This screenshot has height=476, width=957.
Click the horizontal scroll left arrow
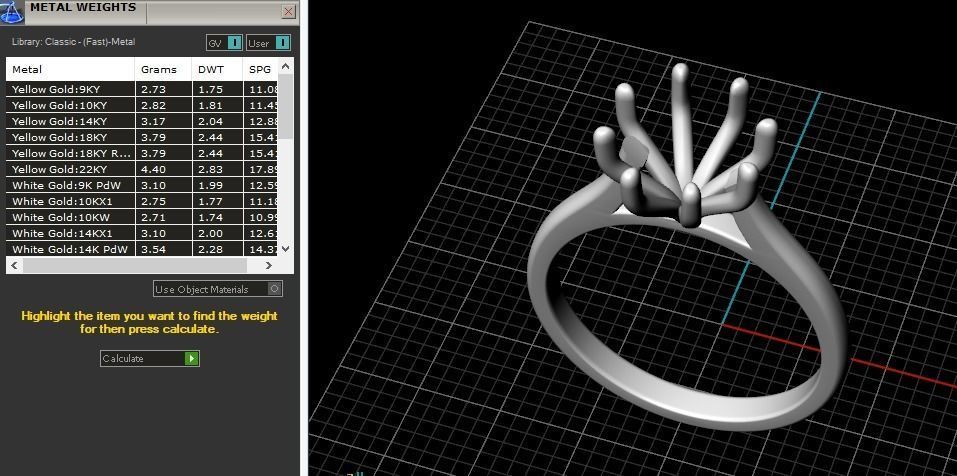15,265
